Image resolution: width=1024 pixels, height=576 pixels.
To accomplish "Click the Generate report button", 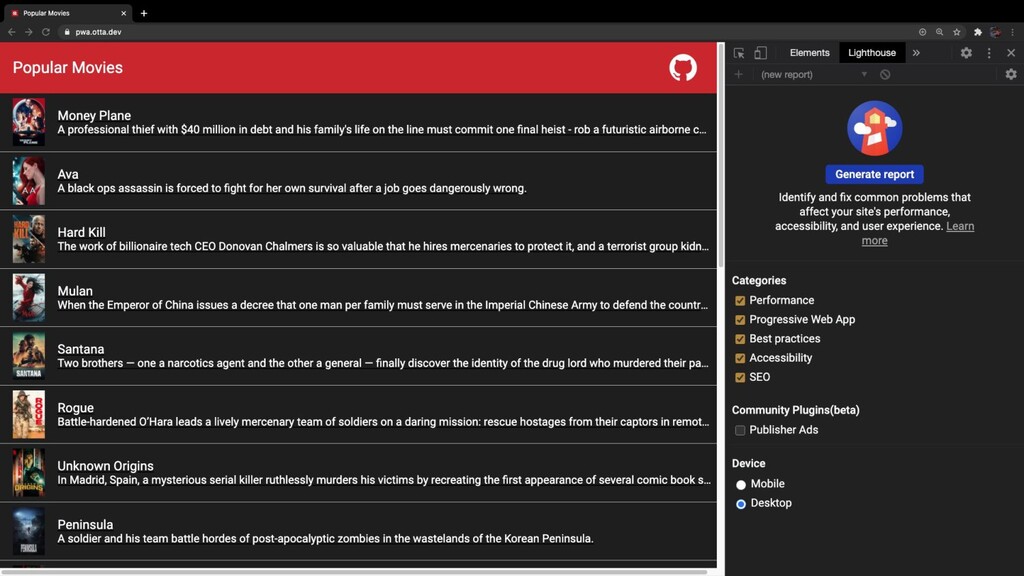I will [x=874, y=174].
